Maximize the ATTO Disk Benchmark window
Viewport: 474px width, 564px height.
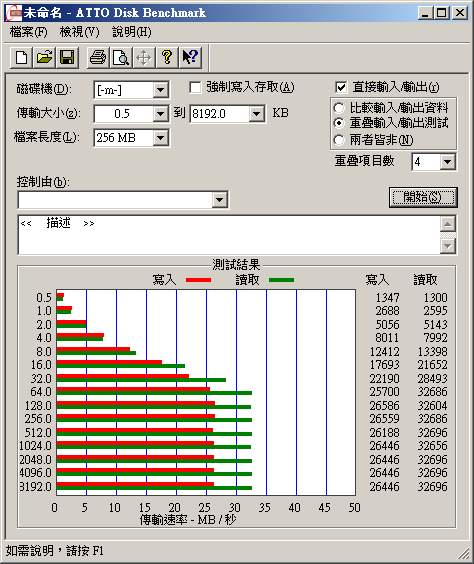441,13
